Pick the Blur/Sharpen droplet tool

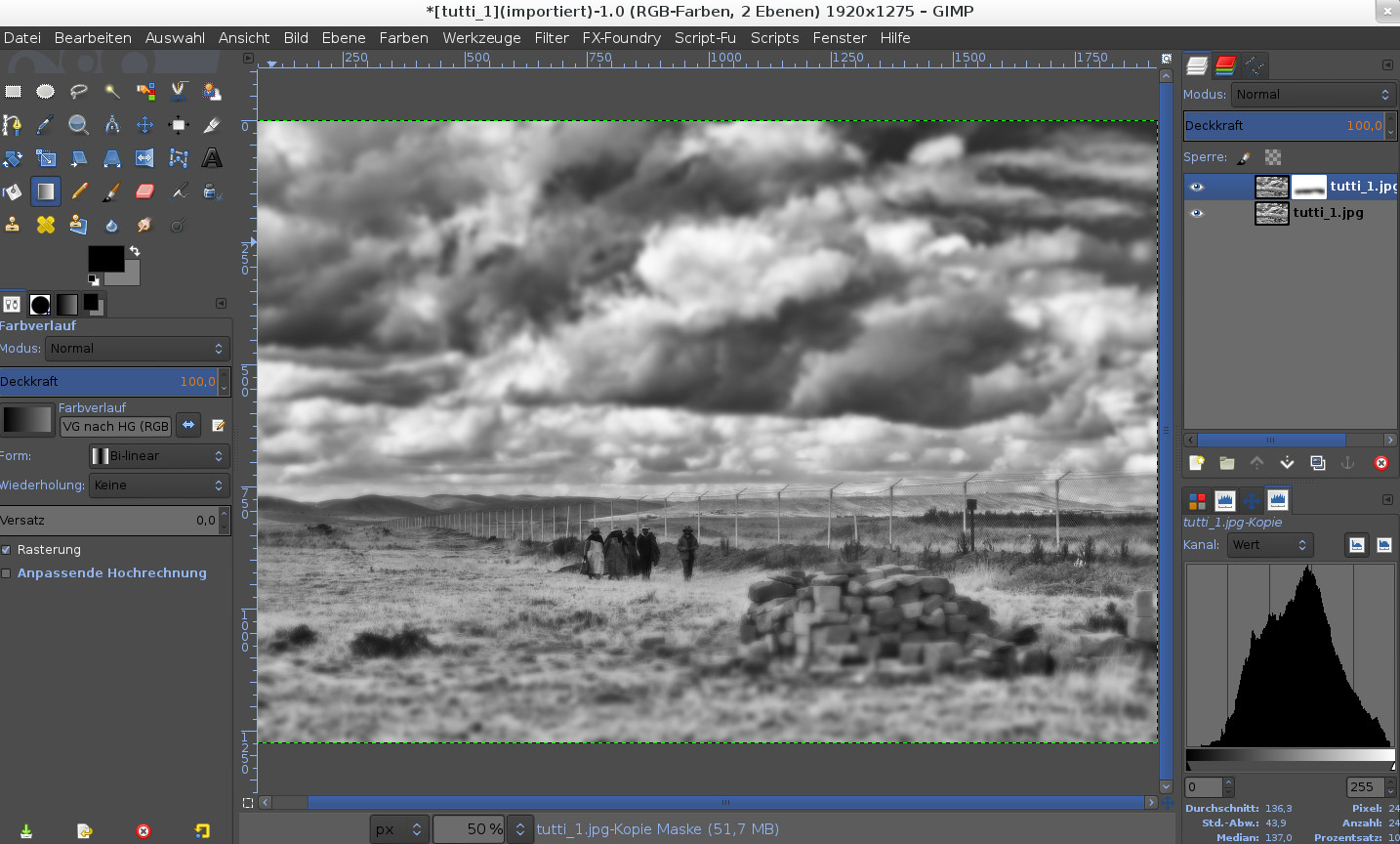[112, 225]
